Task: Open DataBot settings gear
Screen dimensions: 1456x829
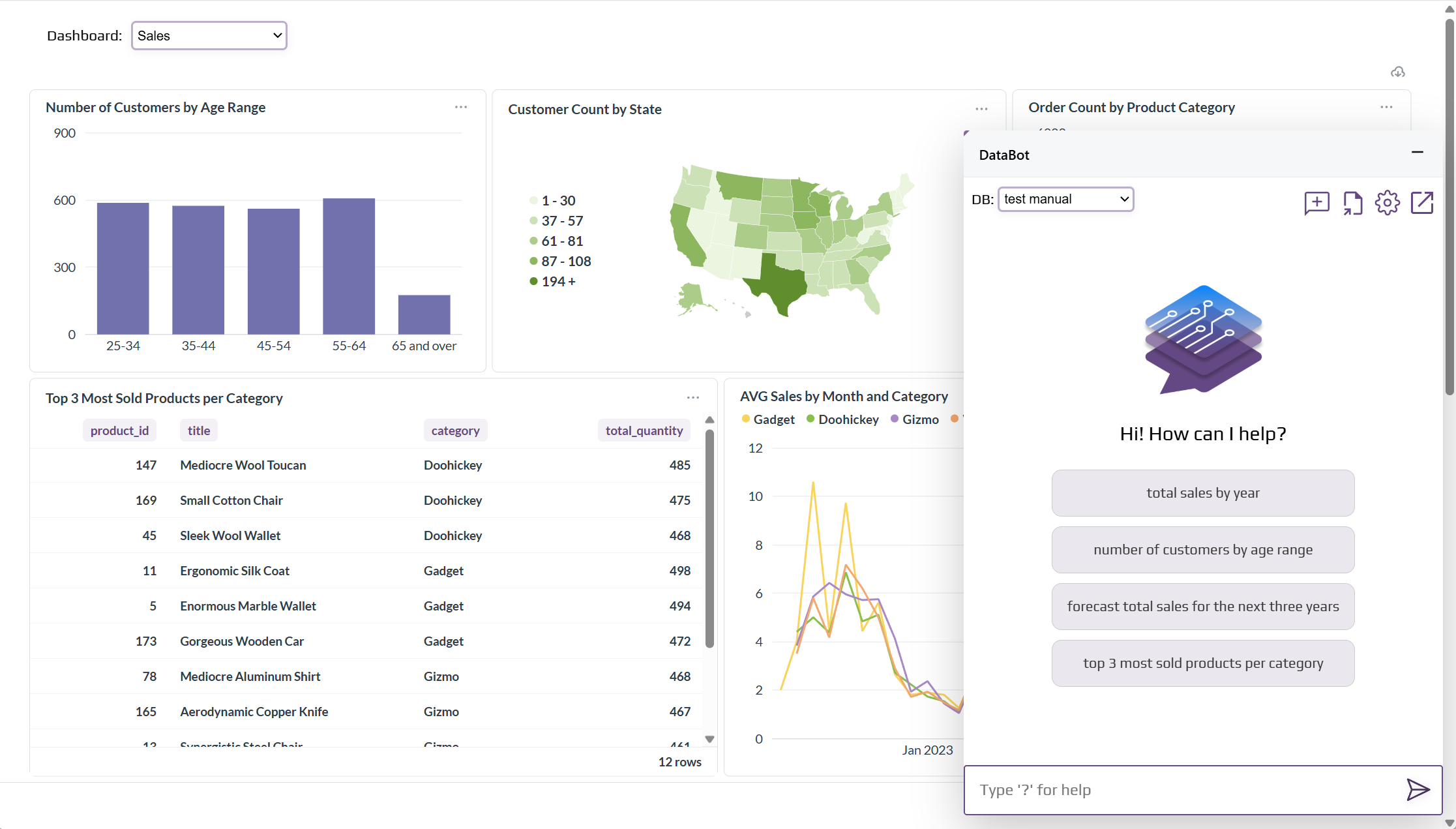Action: 1388,203
